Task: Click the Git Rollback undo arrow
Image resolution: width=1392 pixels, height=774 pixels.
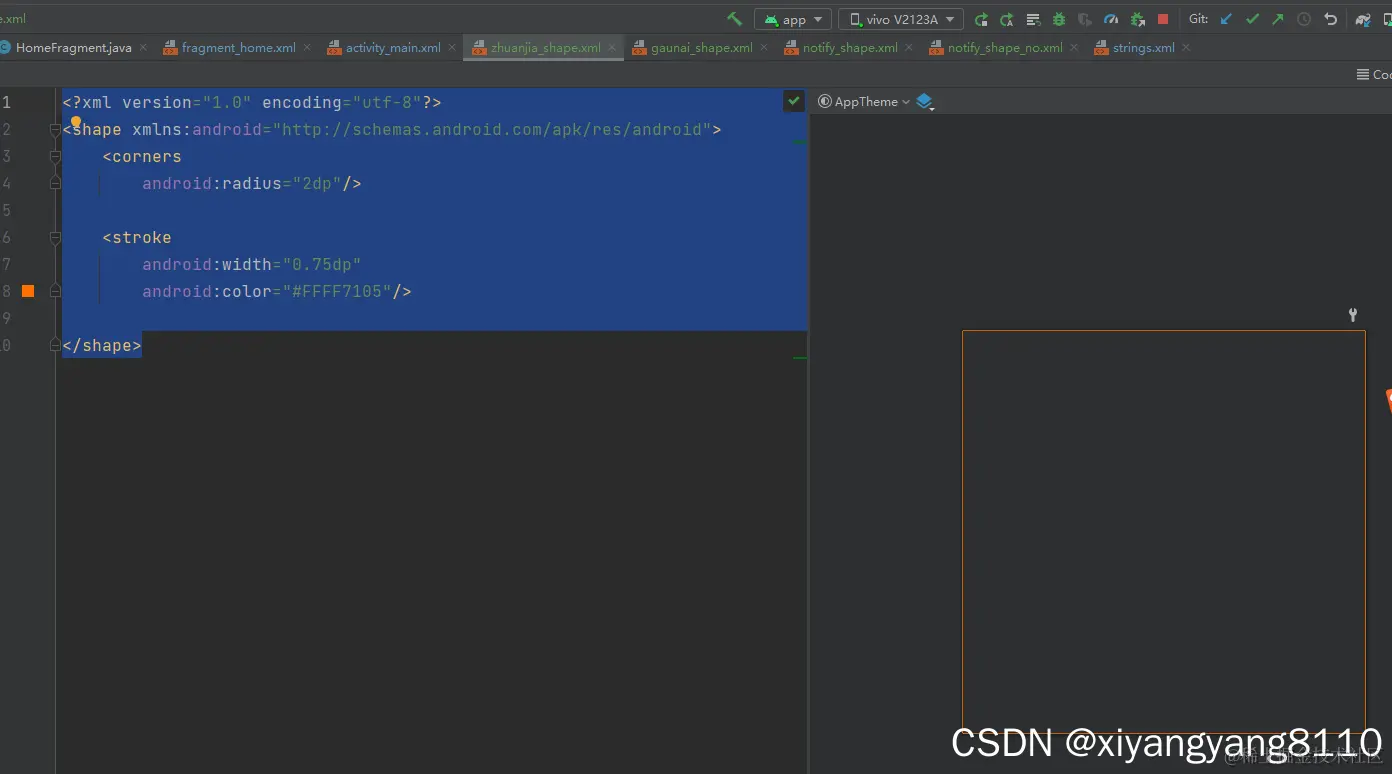Action: 1330,19
